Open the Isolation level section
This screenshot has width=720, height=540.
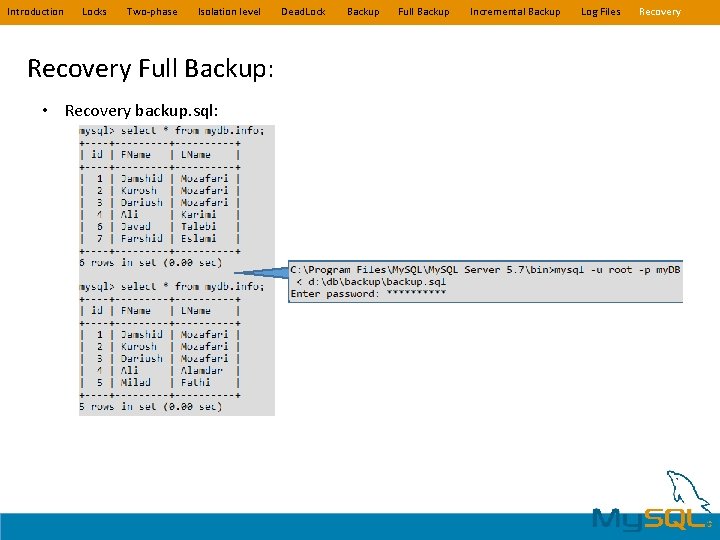pos(229,12)
